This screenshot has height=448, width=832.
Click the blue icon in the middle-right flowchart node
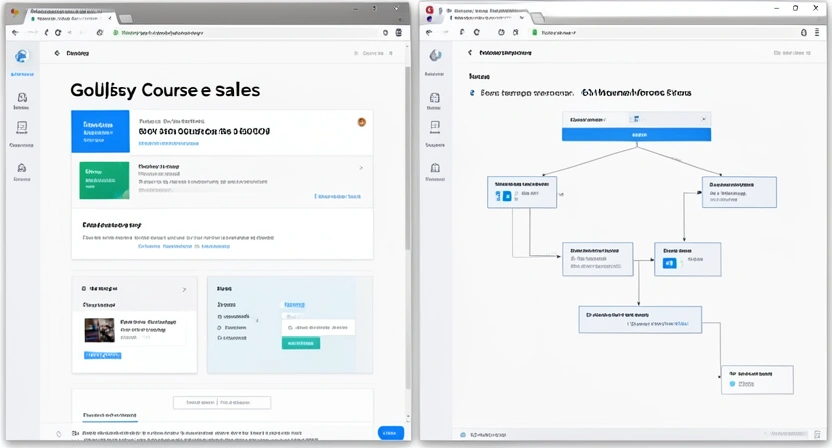point(670,263)
